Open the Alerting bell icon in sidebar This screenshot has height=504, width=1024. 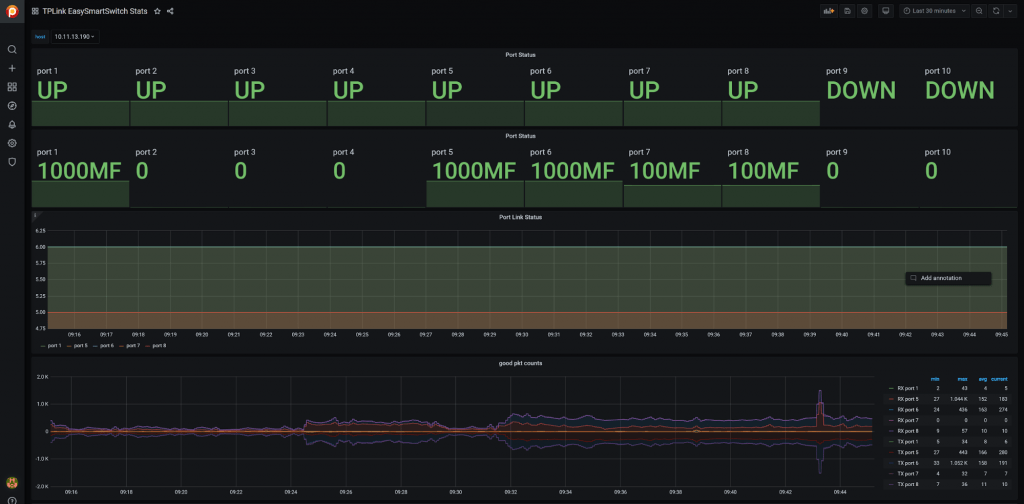12,124
